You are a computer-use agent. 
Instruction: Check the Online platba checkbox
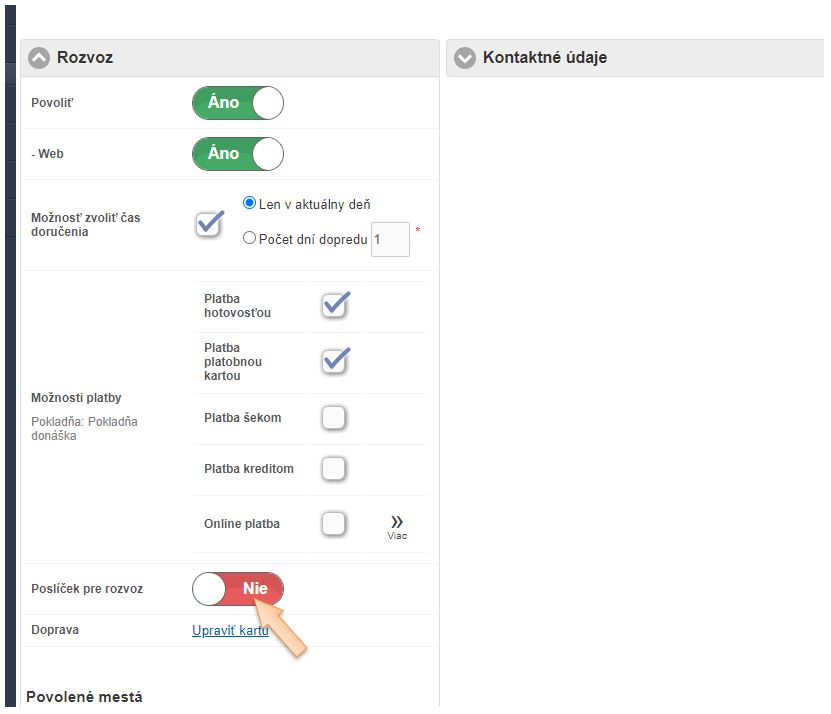334,523
